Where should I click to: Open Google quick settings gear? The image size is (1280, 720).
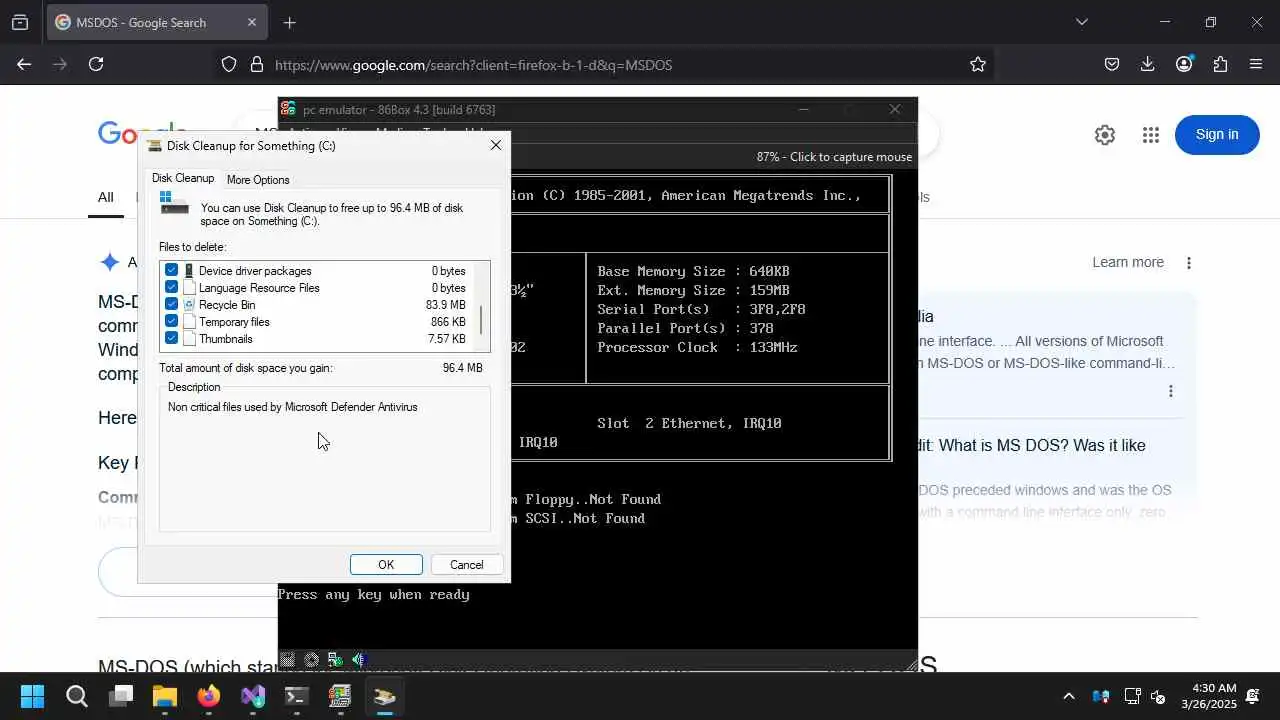tap(1105, 135)
